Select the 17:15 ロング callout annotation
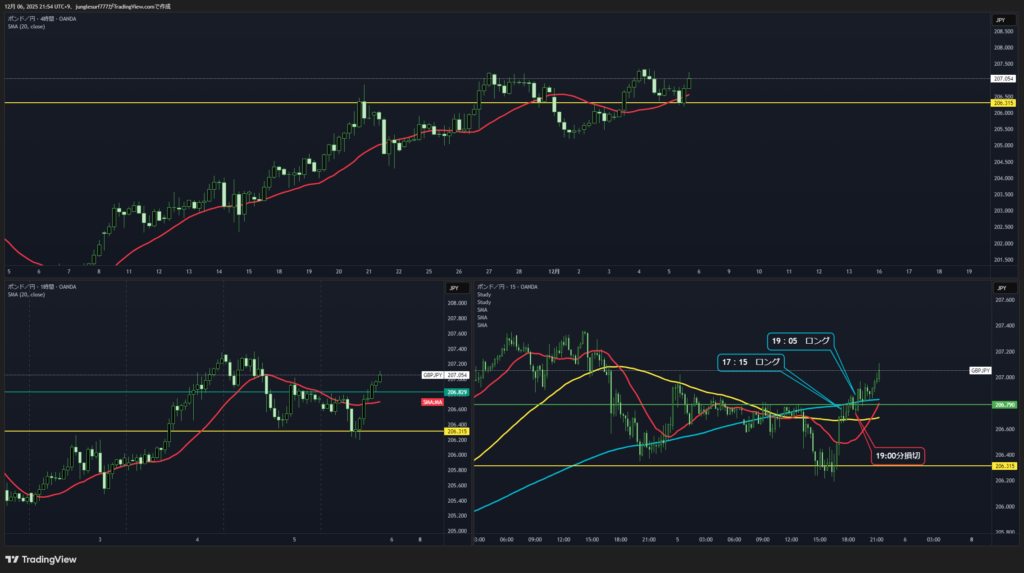The image size is (1024, 573). 749,361
